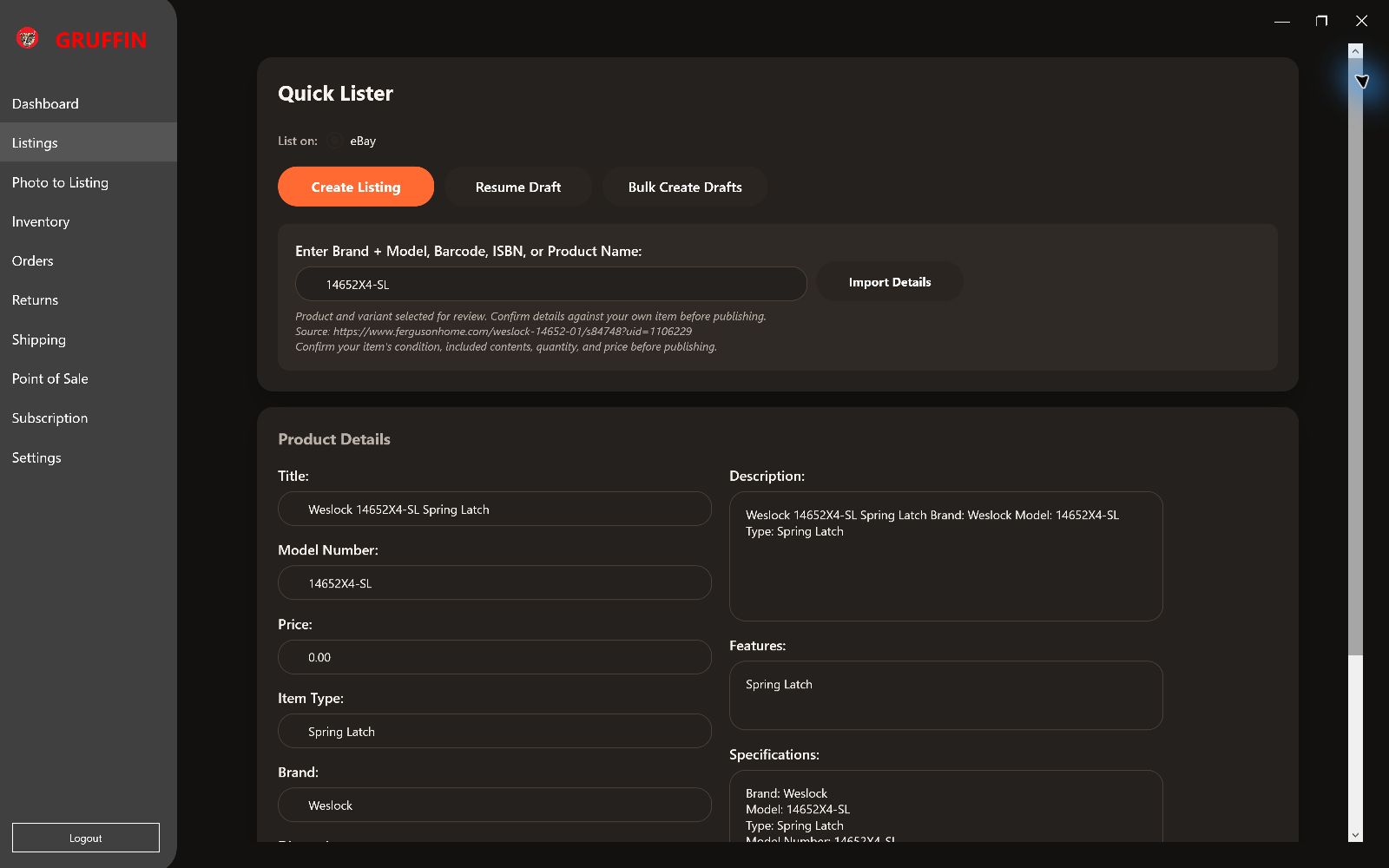The width and height of the screenshot is (1389, 868).
Task: Click the Specifications text area
Action: coord(946,806)
